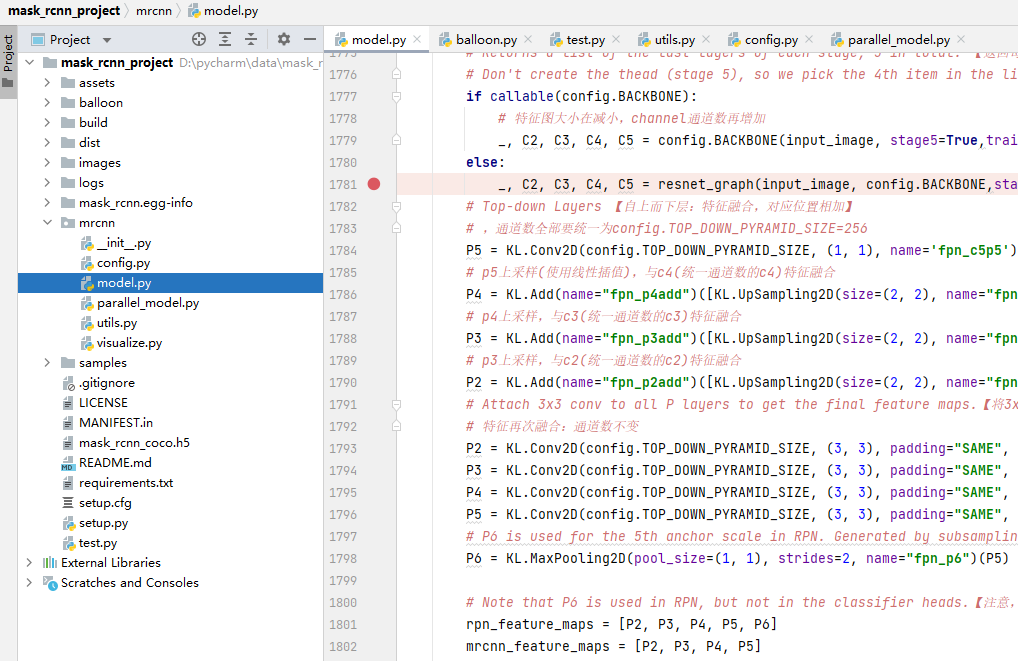Open the Project view dropdown arrow
The width and height of the screenshot is (1018, 661).
click(x=106, y=40)
